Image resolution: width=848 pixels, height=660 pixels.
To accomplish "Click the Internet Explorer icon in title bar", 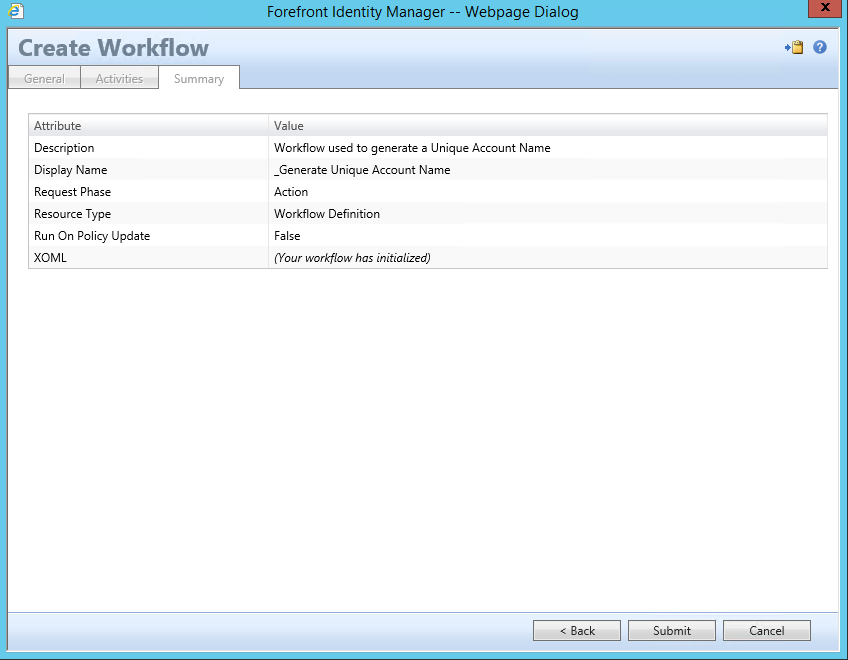I will [16, 11].
